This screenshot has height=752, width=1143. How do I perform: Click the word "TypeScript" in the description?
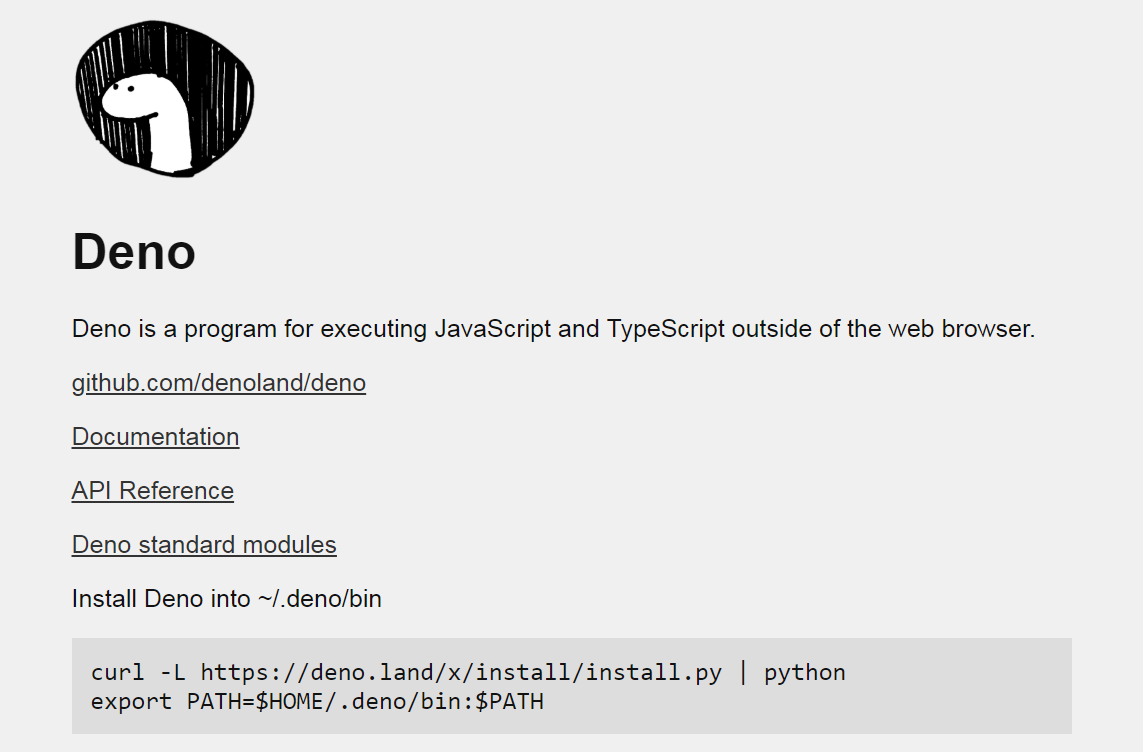(665, 329)
